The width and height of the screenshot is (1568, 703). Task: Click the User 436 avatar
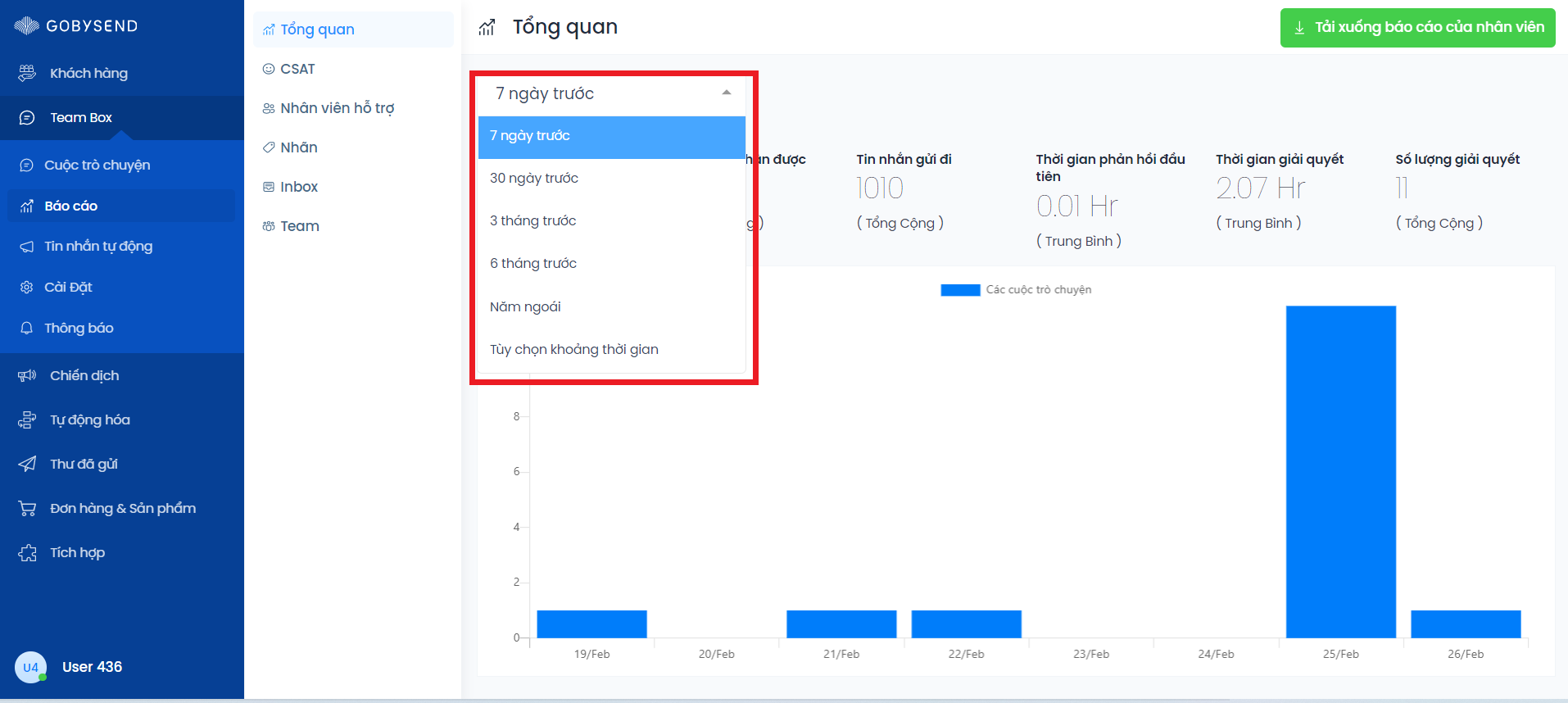pos(30,667)
